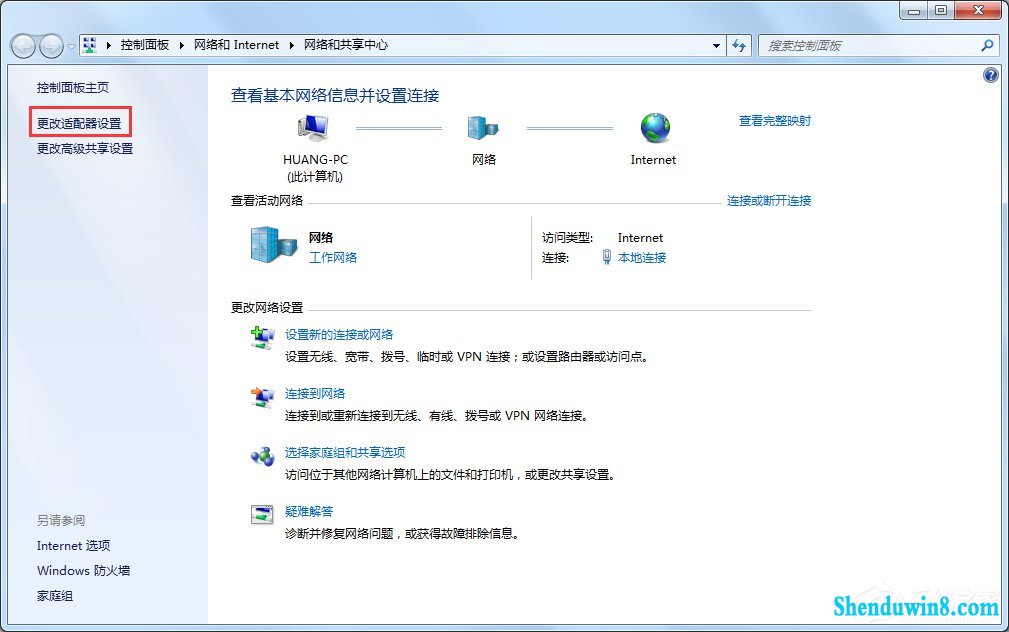Go back using the Back arrow button
Viewport: 1009px width, 632px height.
coord(23,46)
